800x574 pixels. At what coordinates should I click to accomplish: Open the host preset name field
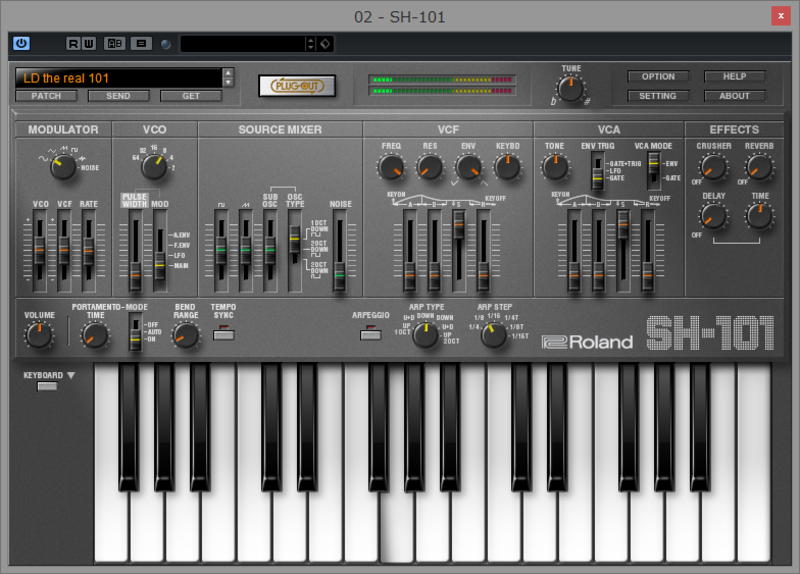(x=243, y=44)
